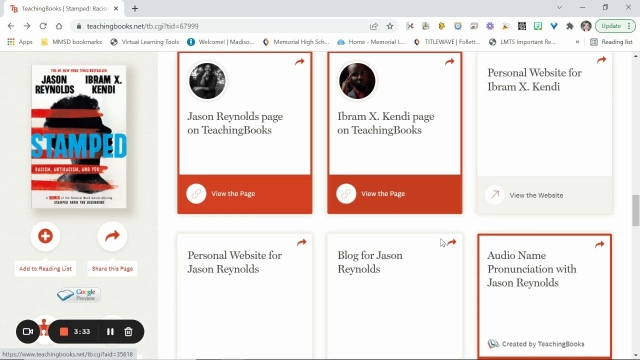
Task: Delete the recording with trash icon
Action: (x=129, y=331)
